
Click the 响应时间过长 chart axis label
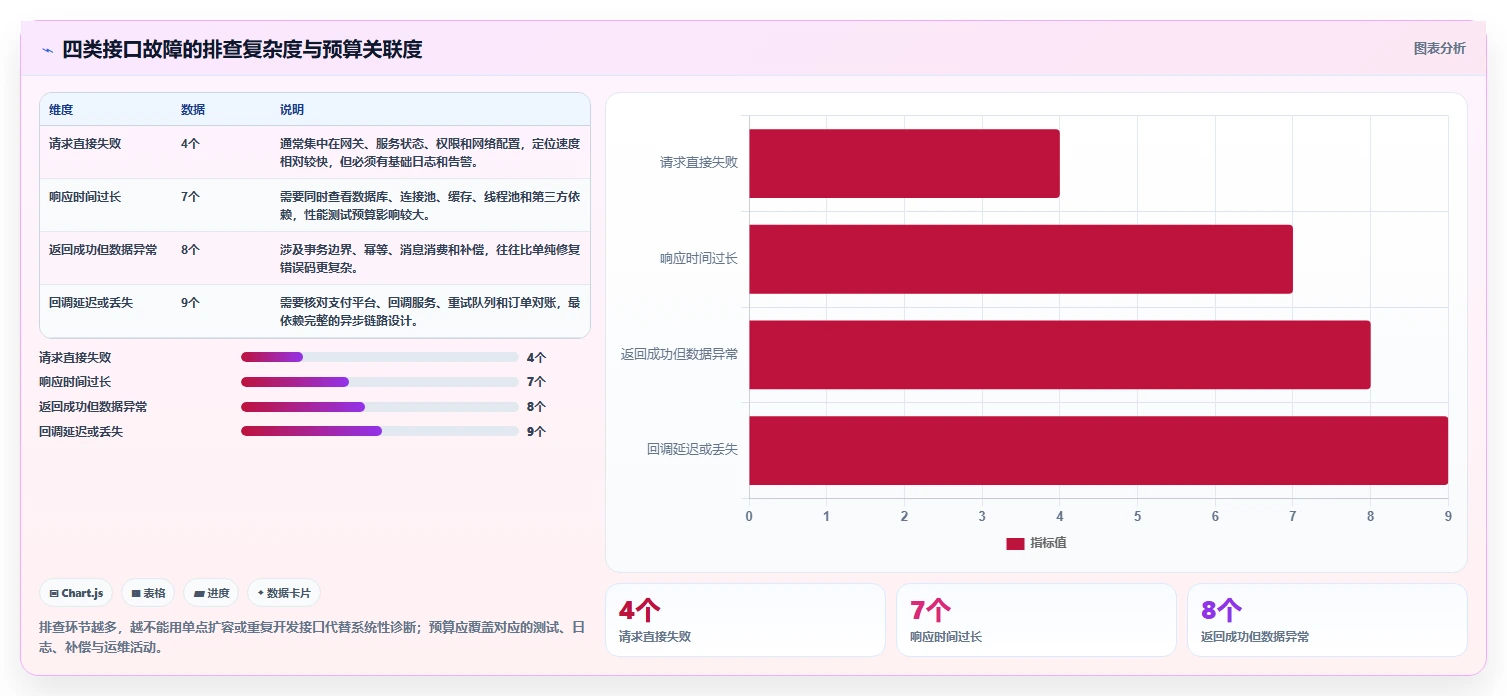tap(699, 258)
